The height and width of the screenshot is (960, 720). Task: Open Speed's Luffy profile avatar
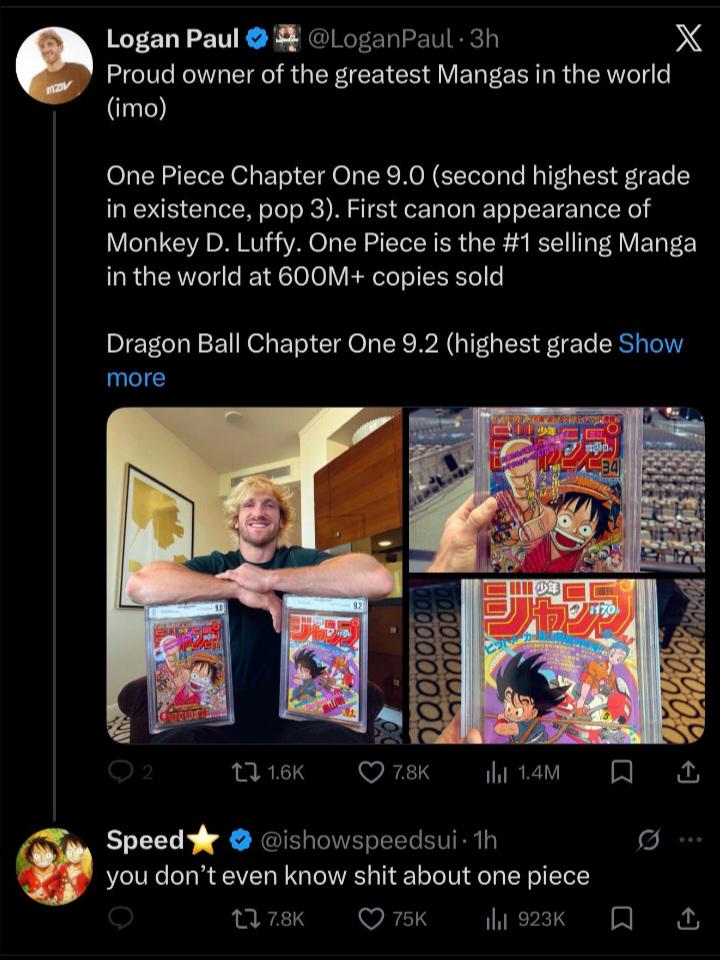(x=54, y=866)
